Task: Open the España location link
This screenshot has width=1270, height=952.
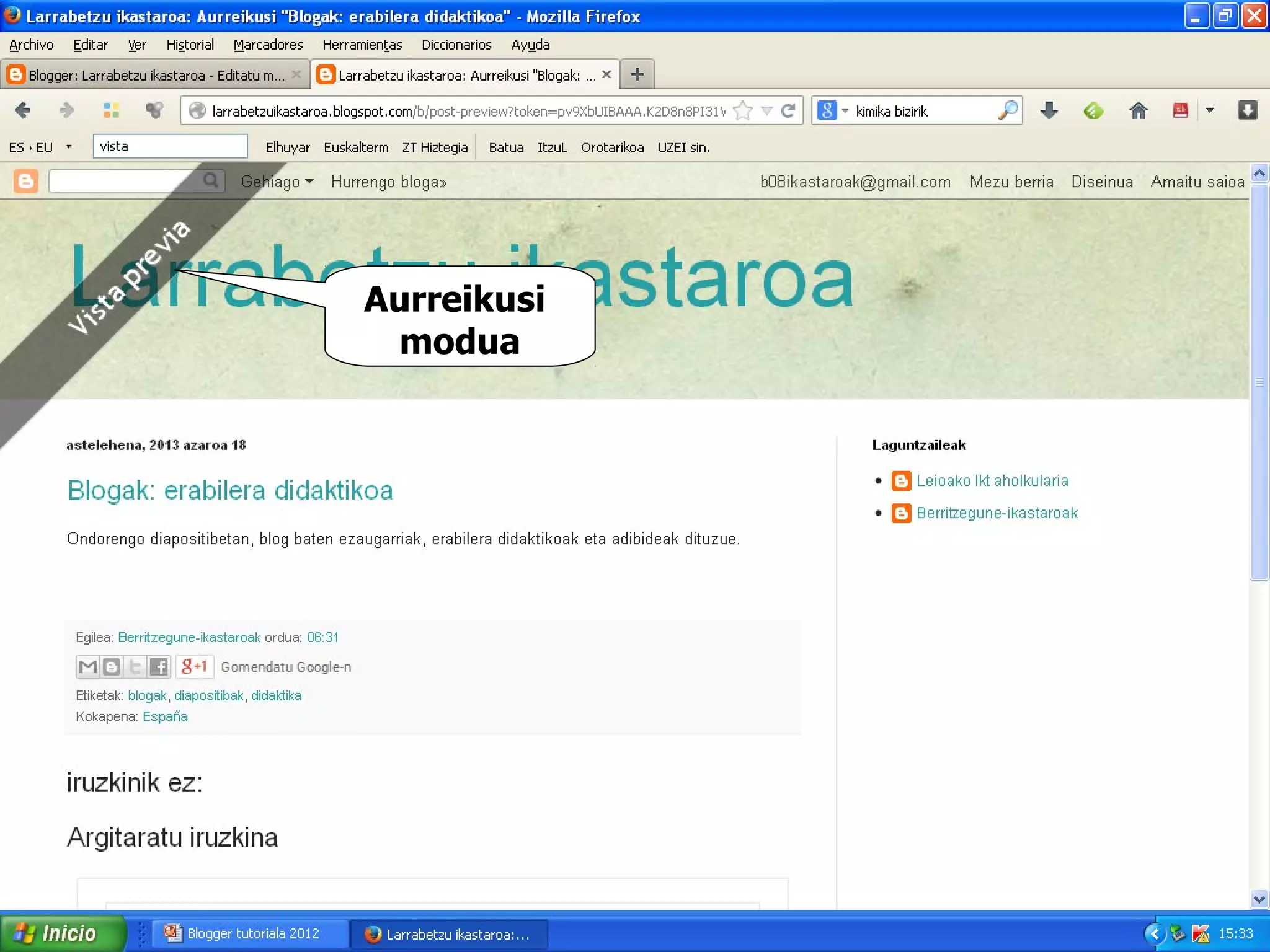Action: [165, 716]
